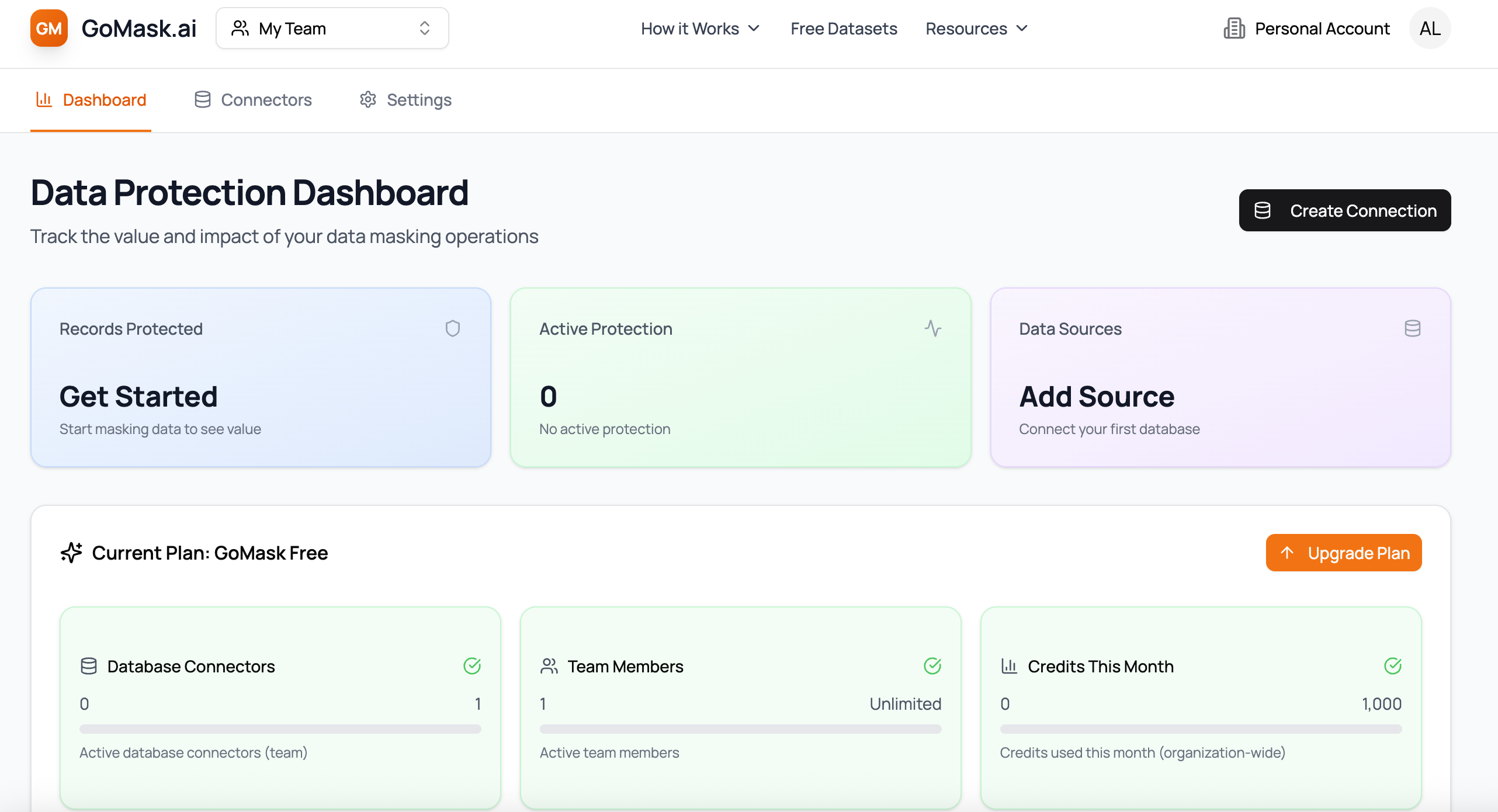The image size is (1498, 812).
Task: Switch to the Connectors tab
Action: [x=254, y=100]
